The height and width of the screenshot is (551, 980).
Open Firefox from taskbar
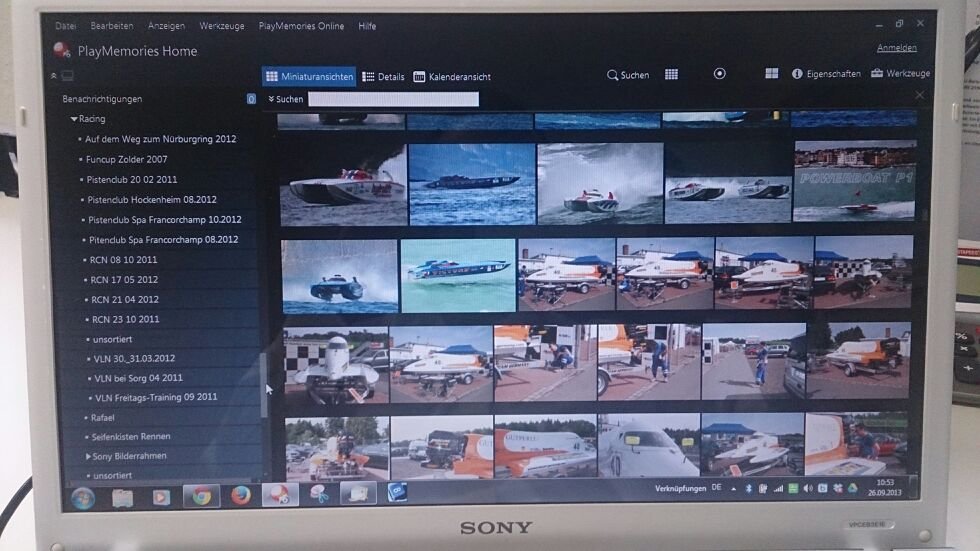point(241,495)
